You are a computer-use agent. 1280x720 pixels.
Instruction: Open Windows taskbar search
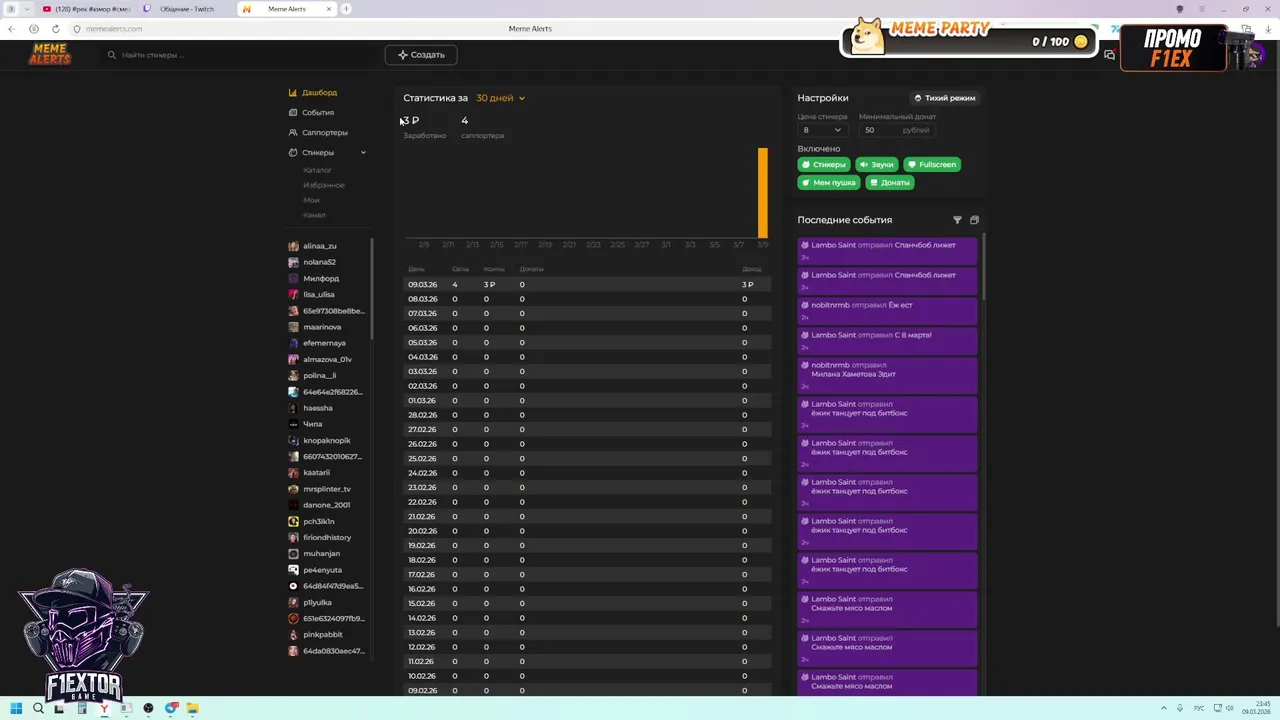coord(38,708)
